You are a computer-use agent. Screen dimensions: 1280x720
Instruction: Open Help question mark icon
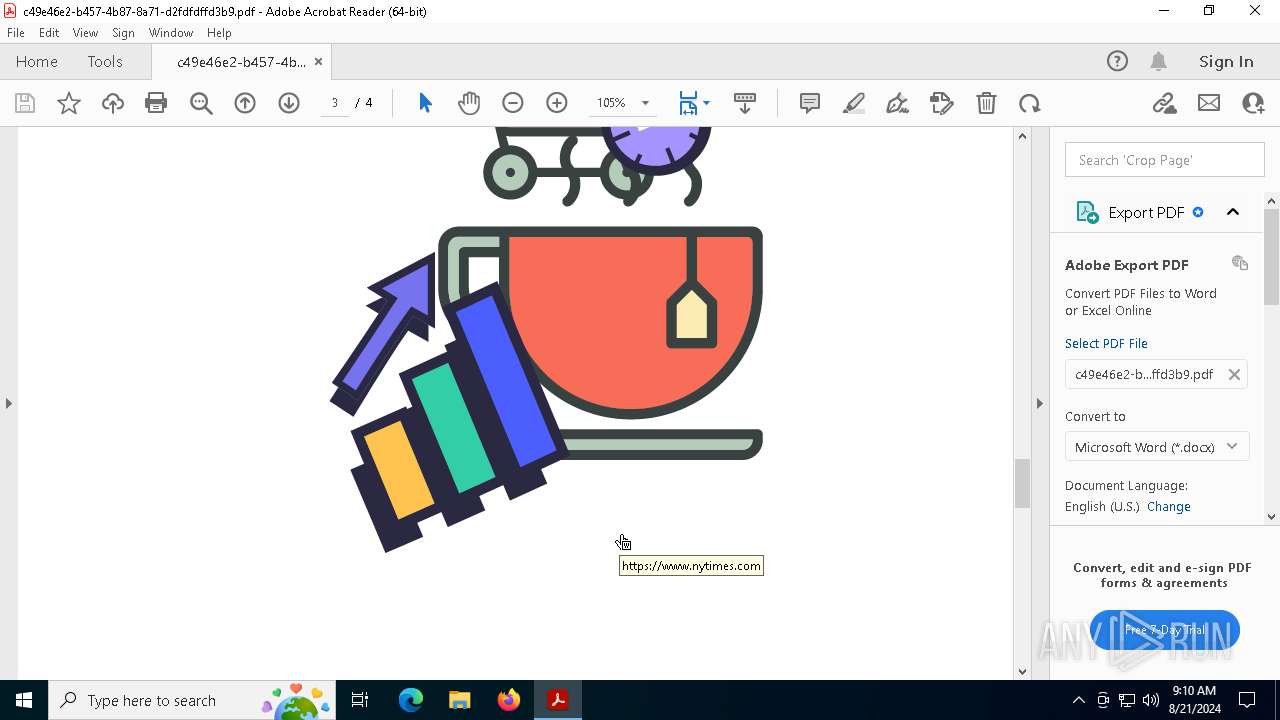[1117, 62]
